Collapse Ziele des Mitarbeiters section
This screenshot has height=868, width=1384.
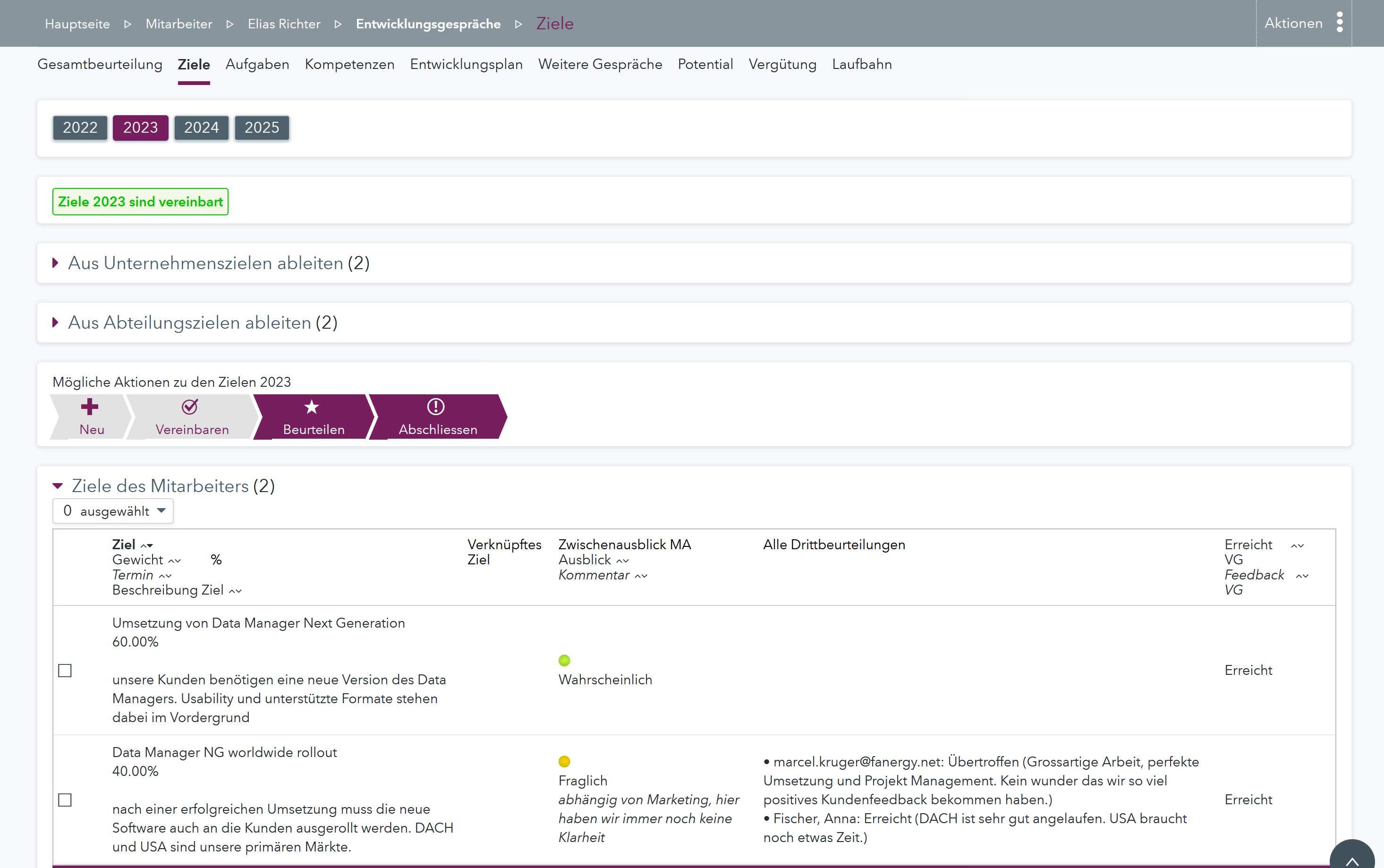[58, 486]
